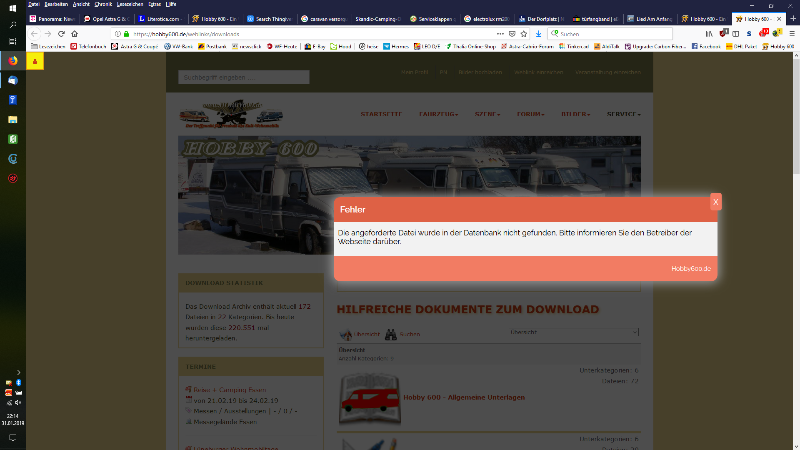Open the Übersicht category combo box
Image resolution: width=800 pixels, height=450 pixels.
(573, 332)
